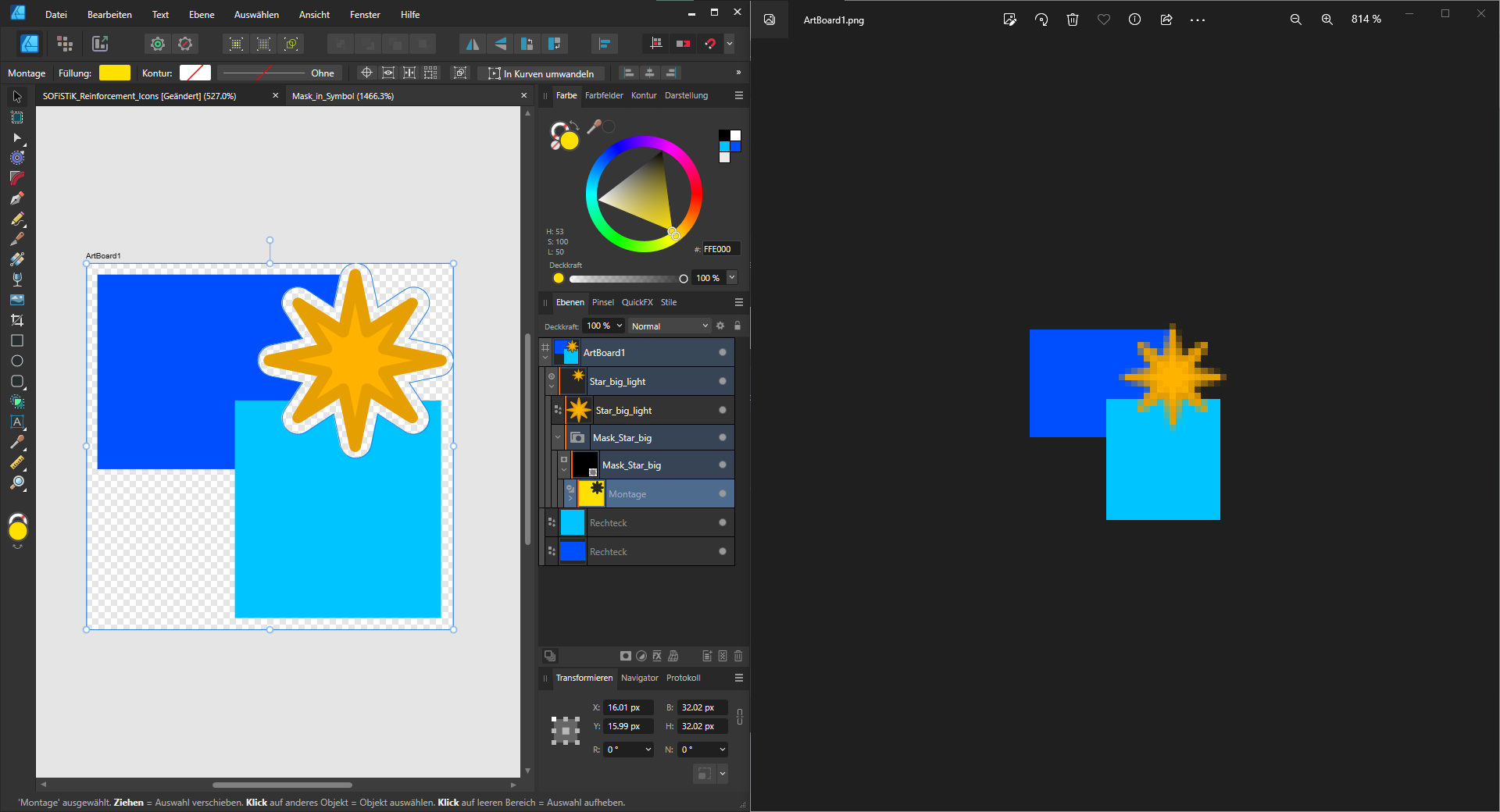The height and width of the screenshot is (812, 1500).
Task: Rotate the image in Photos viewer
Action: 1041,20
